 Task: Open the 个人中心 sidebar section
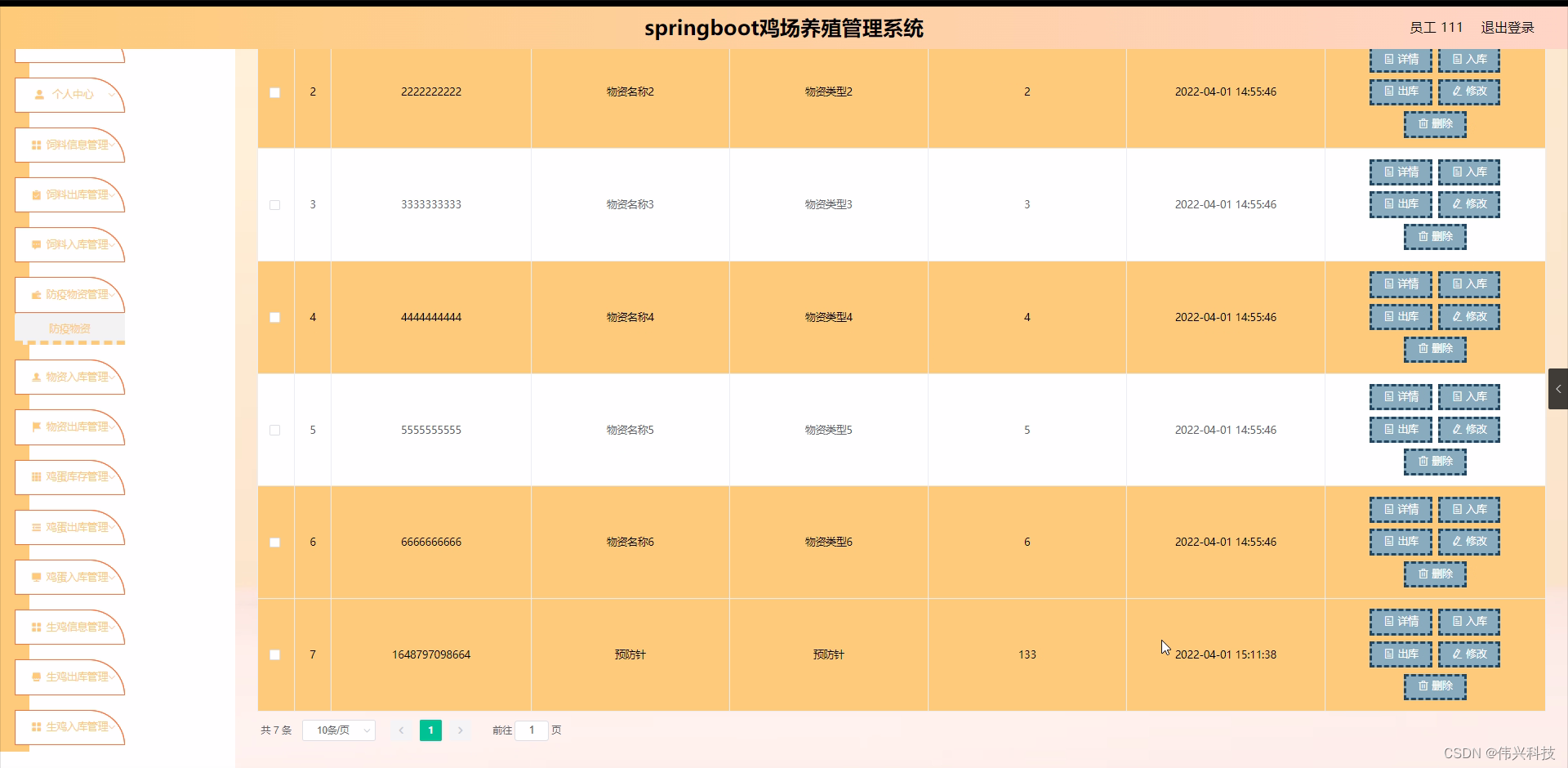click(69, 95)
